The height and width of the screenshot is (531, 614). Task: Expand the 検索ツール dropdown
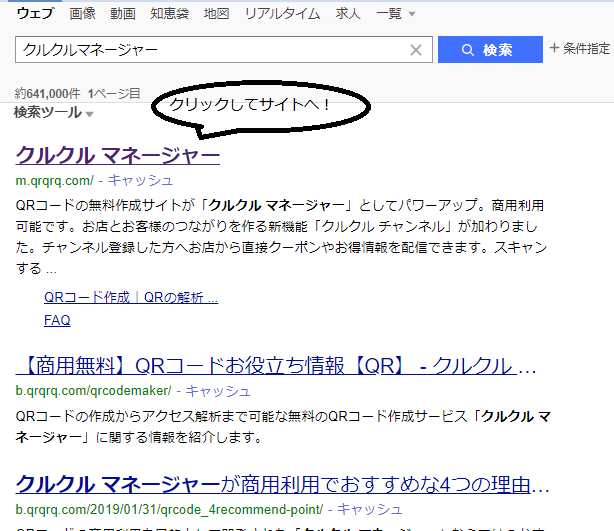coord(54,113)
